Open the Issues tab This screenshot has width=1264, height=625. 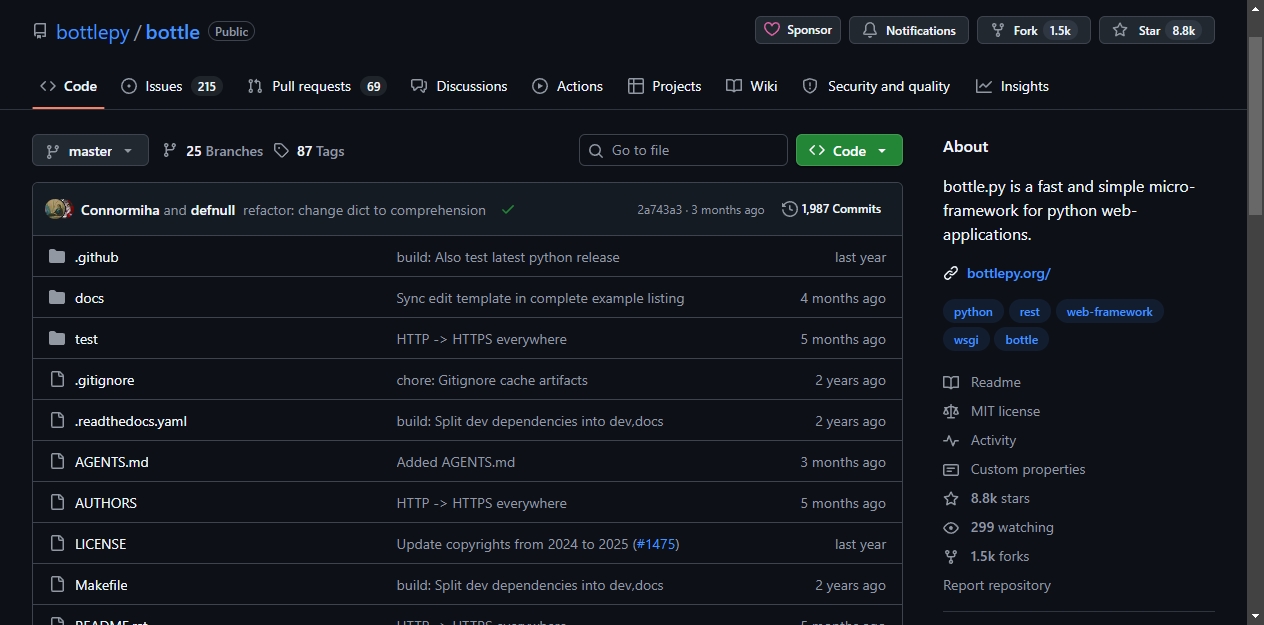[170, 86]
